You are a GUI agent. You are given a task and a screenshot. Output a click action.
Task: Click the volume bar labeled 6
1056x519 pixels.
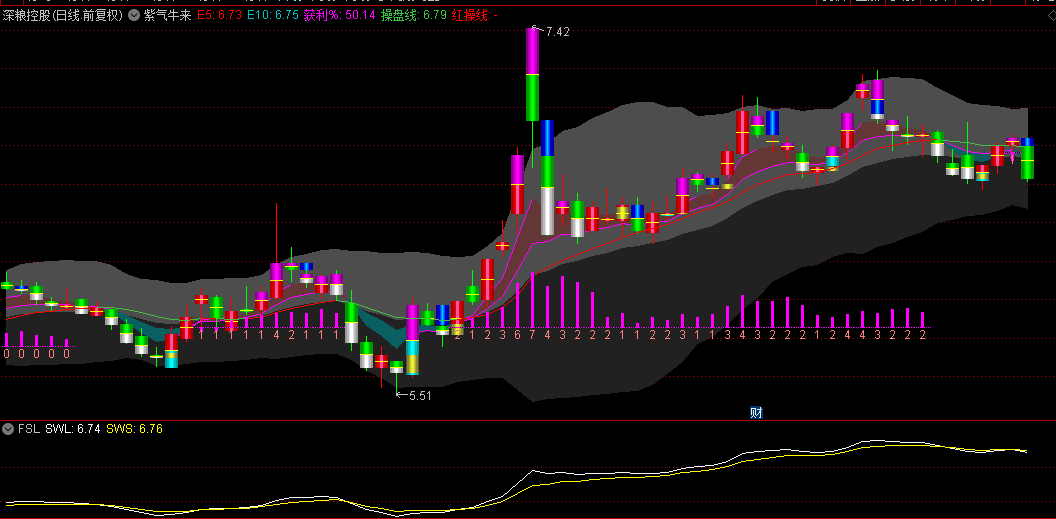[x=517, y=305]
